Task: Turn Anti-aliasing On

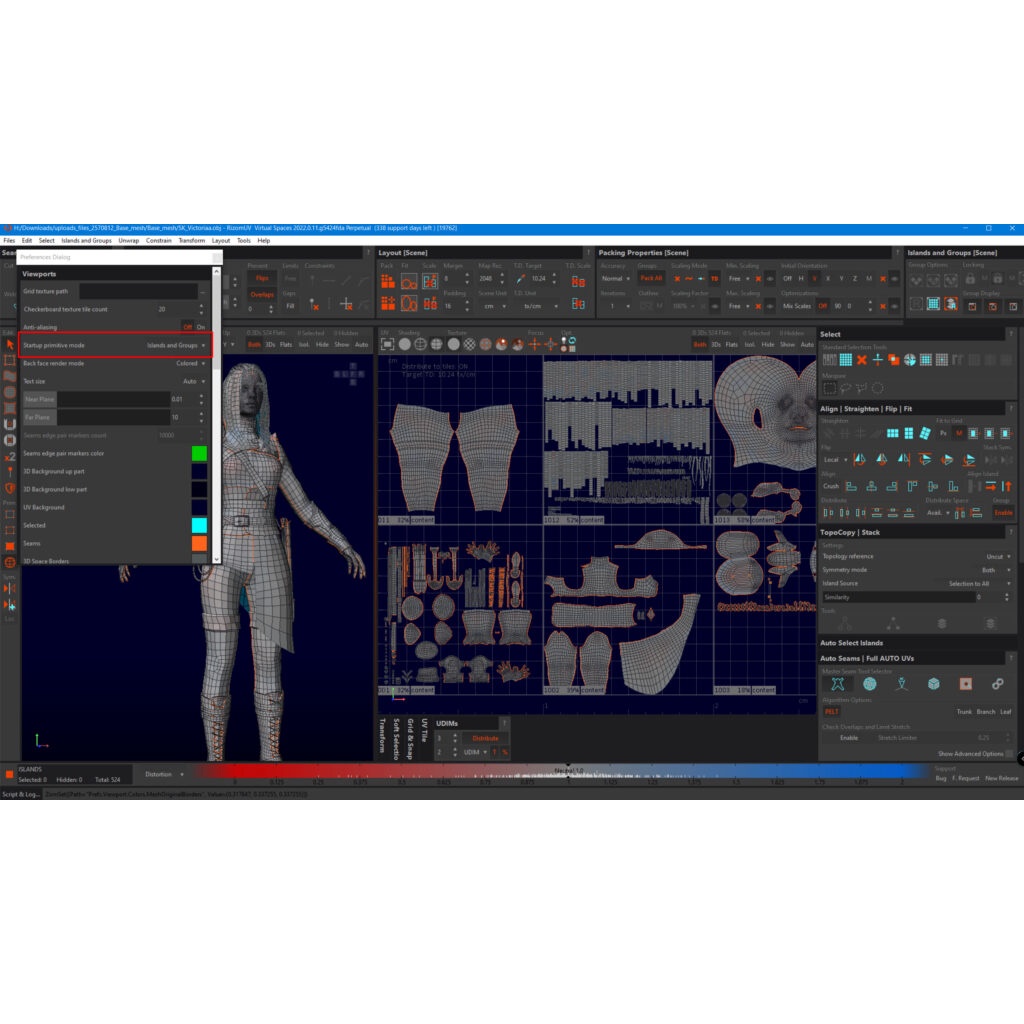Action: tap(201, 327)
